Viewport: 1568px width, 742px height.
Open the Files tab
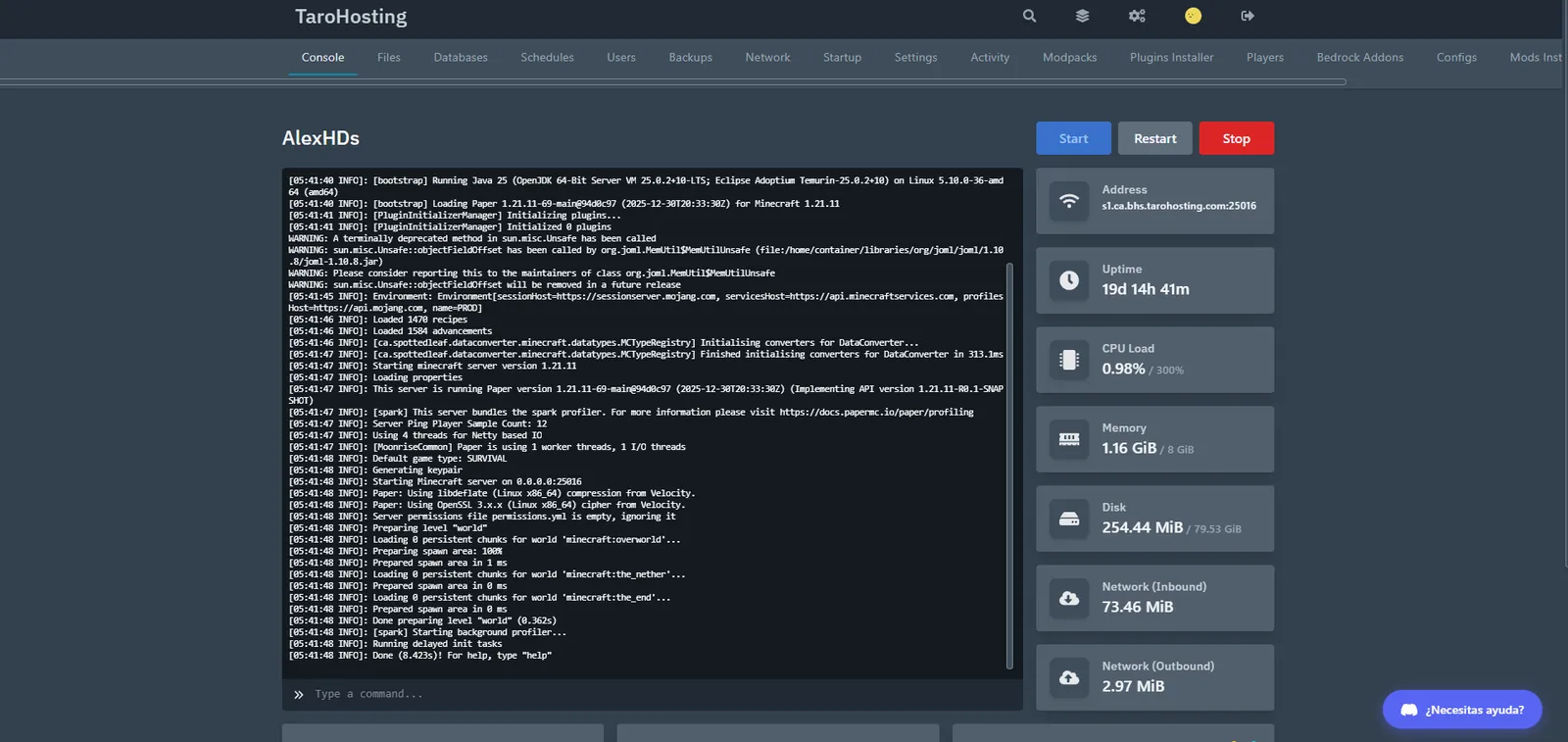pos(389,58)
